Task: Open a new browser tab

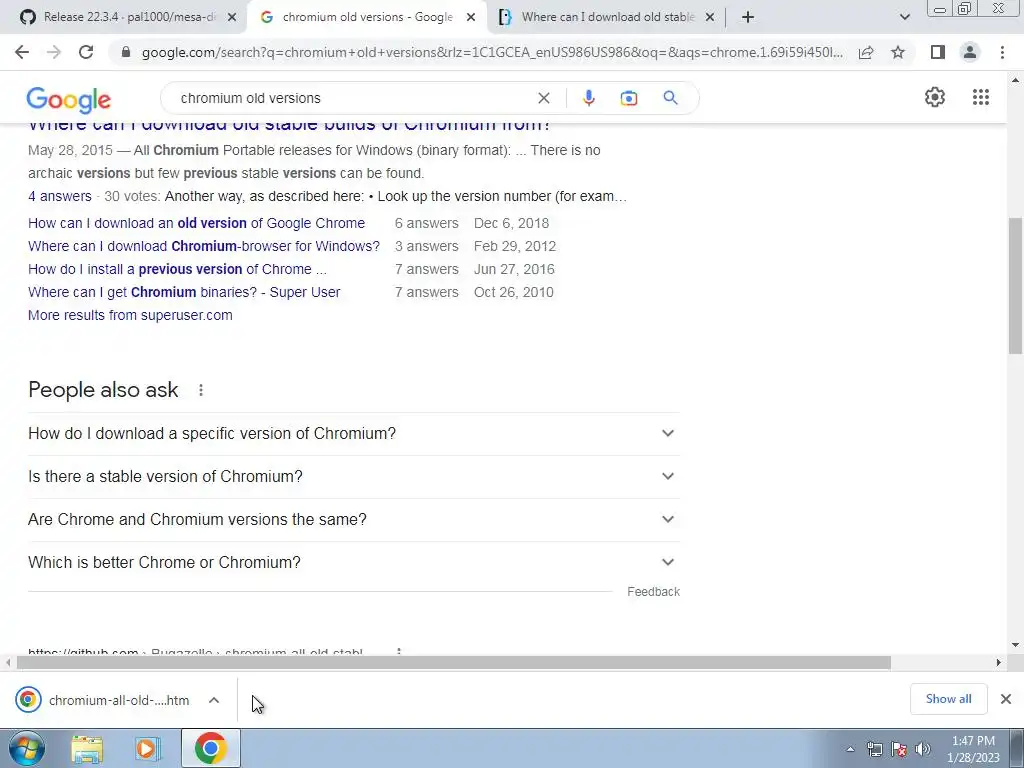Action: [x=748, y=17]
